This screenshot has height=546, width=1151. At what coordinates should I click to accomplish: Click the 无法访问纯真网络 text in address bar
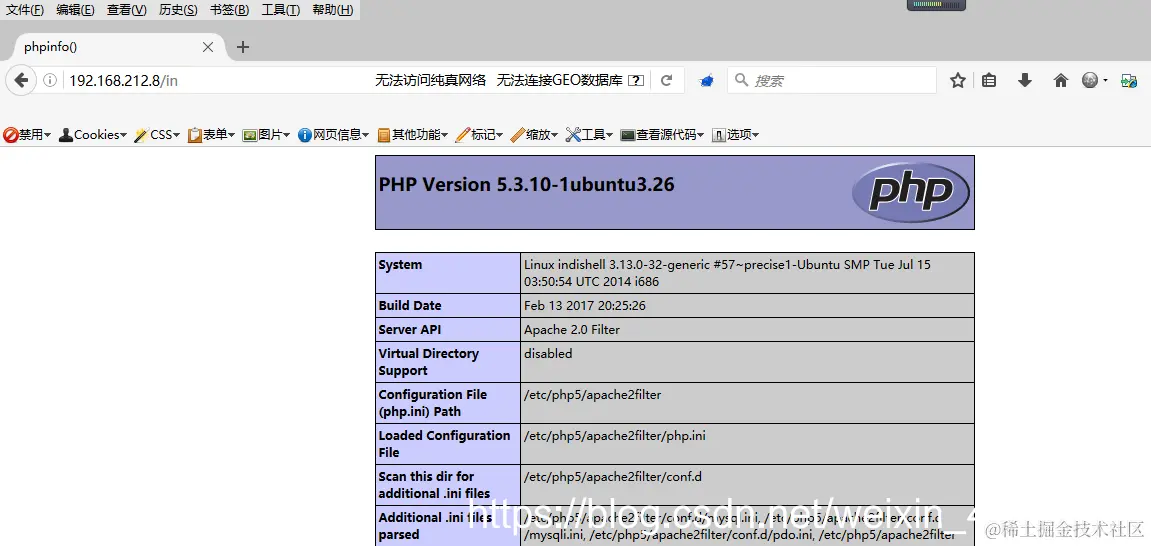[x=430, y=80]
